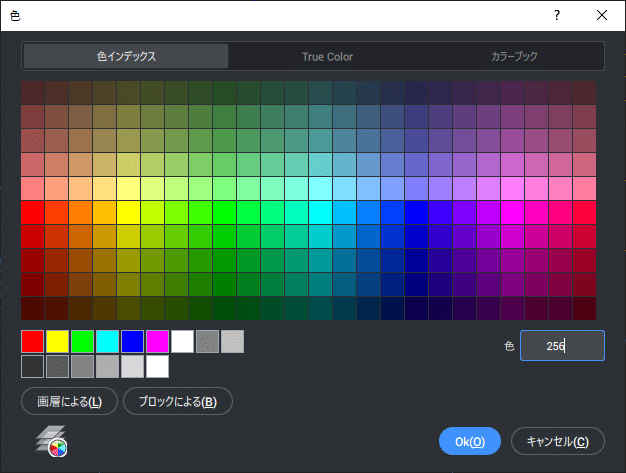
Task: Pick darkest red in bottom-left grid corner
Action: (33, 308)
